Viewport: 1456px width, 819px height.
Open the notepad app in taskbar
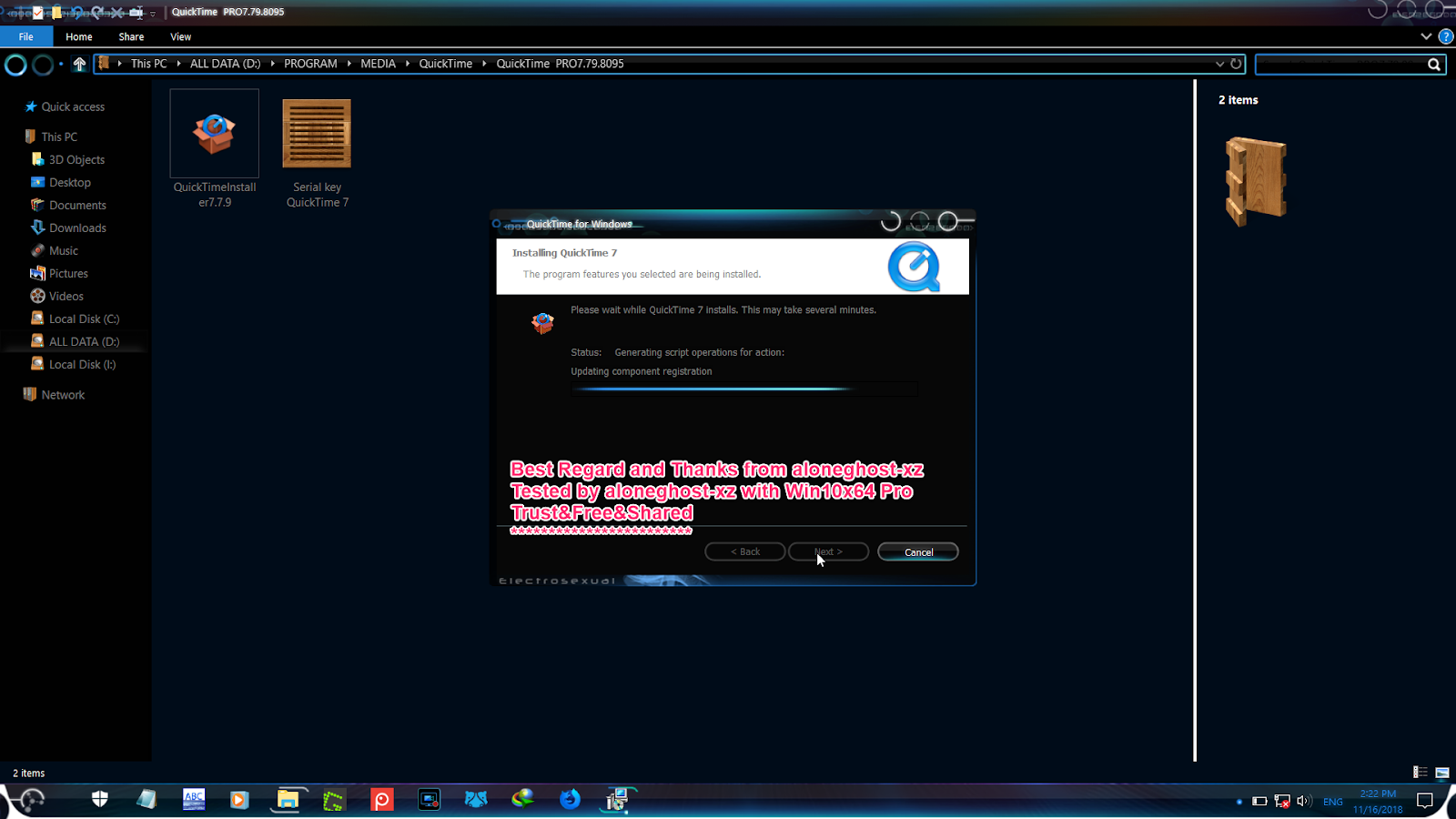(x=147, y=799)
